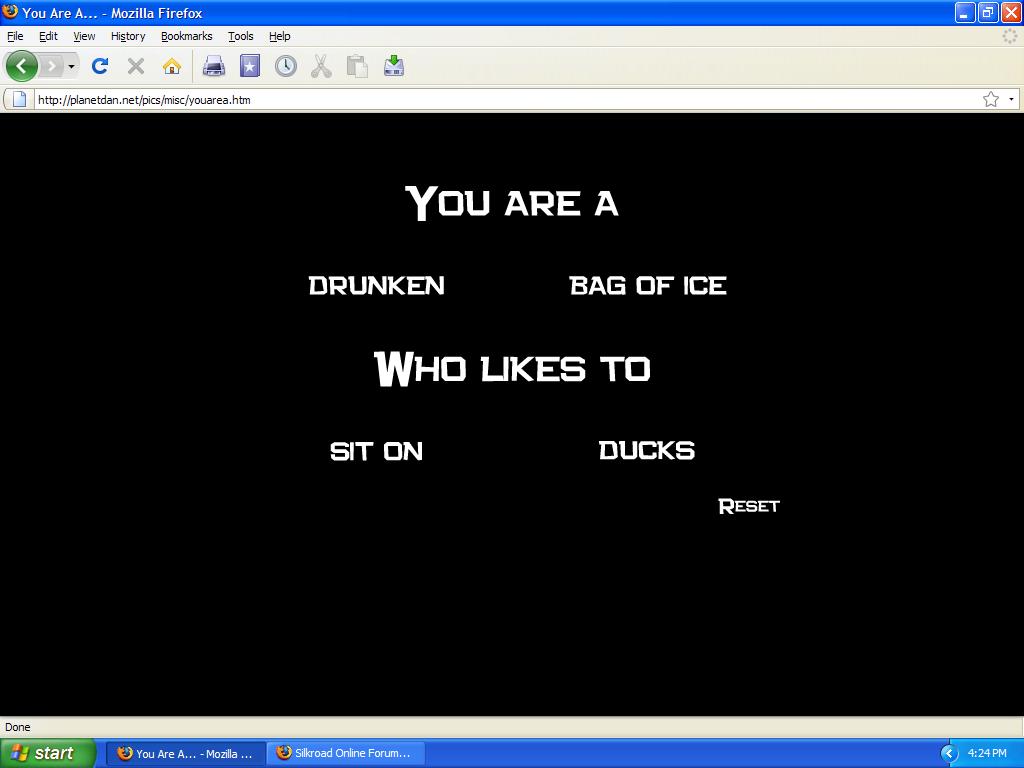Click the Print toolbar icon
The height and width of the screenshot is (768, 1024).
click(x=214, y=67)
